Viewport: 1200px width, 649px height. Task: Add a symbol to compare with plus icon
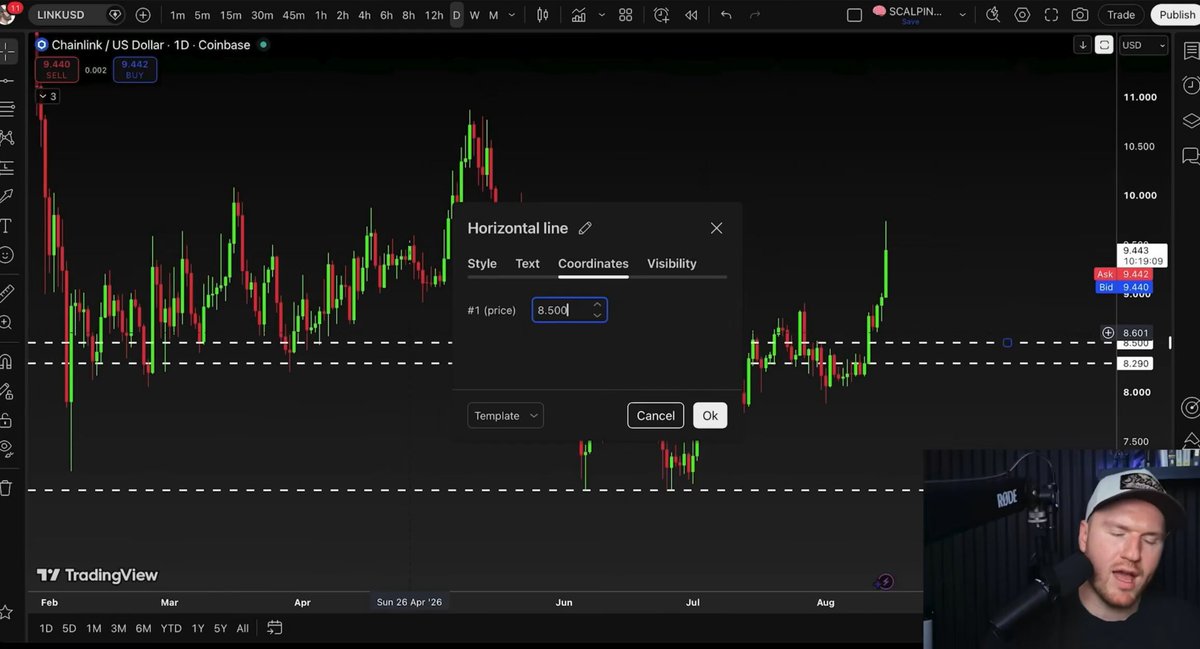(x=143, y=15)
